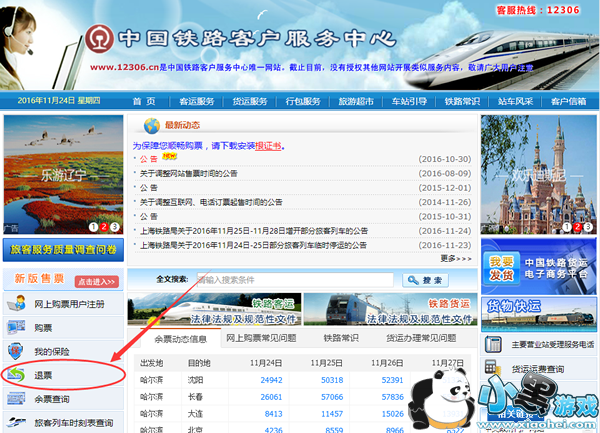Screen dimensions: 600x433
Task: Click the green arrow 退票 icon
Action: (x=16, y=374)
